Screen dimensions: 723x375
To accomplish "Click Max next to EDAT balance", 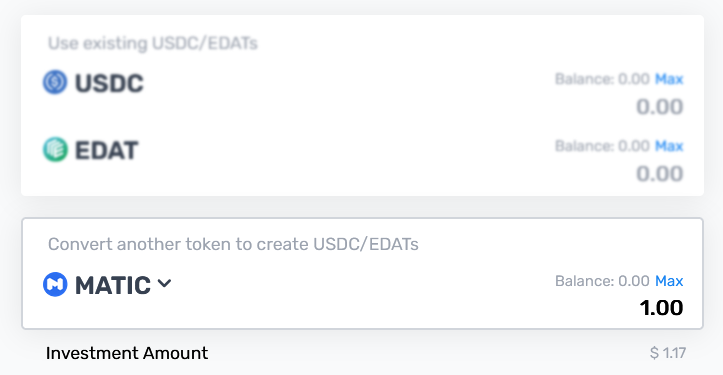I will pyautogui.click(x=669, y=146).
